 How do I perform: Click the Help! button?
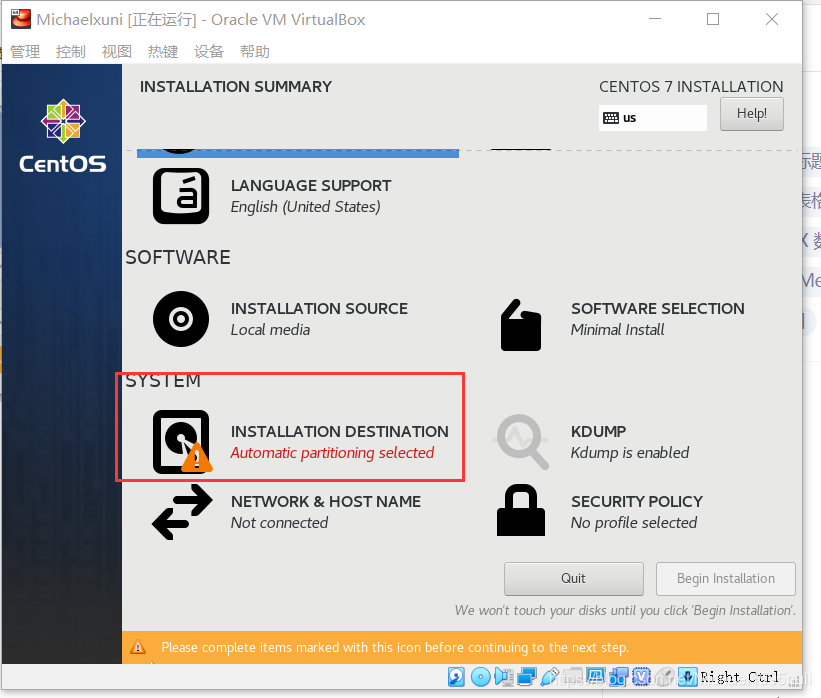(x=751, y=114)
